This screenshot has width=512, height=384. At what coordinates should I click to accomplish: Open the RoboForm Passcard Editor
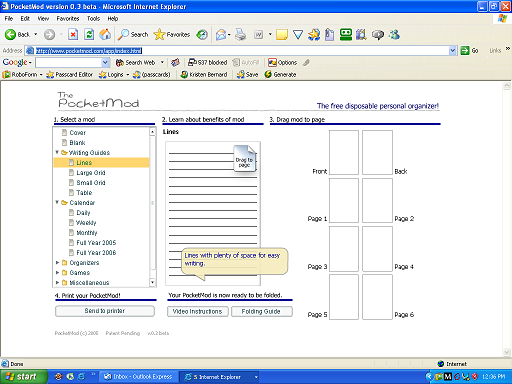(69, 75)
